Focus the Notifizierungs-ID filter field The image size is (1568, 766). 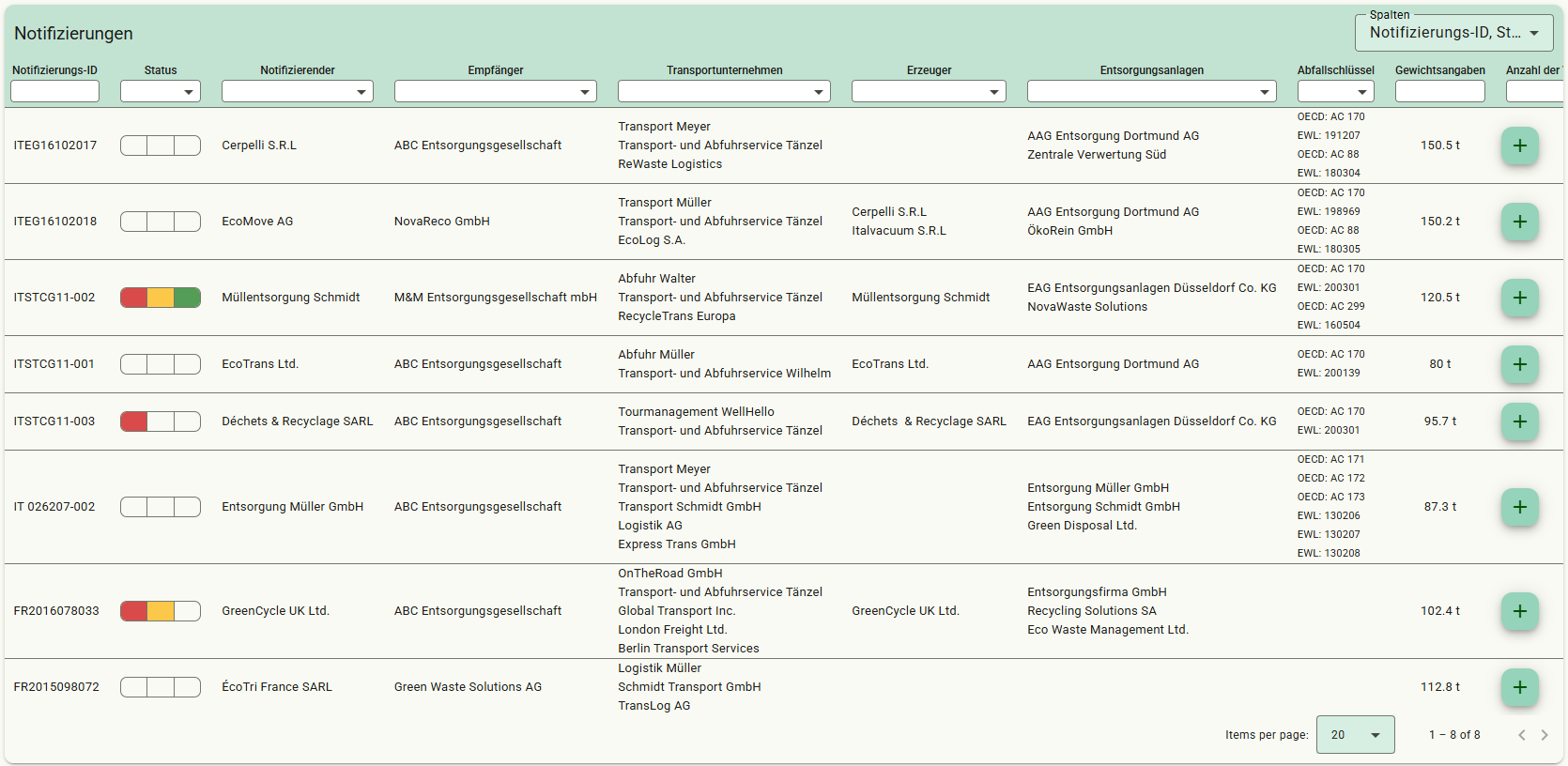click(x=54, y=91)
